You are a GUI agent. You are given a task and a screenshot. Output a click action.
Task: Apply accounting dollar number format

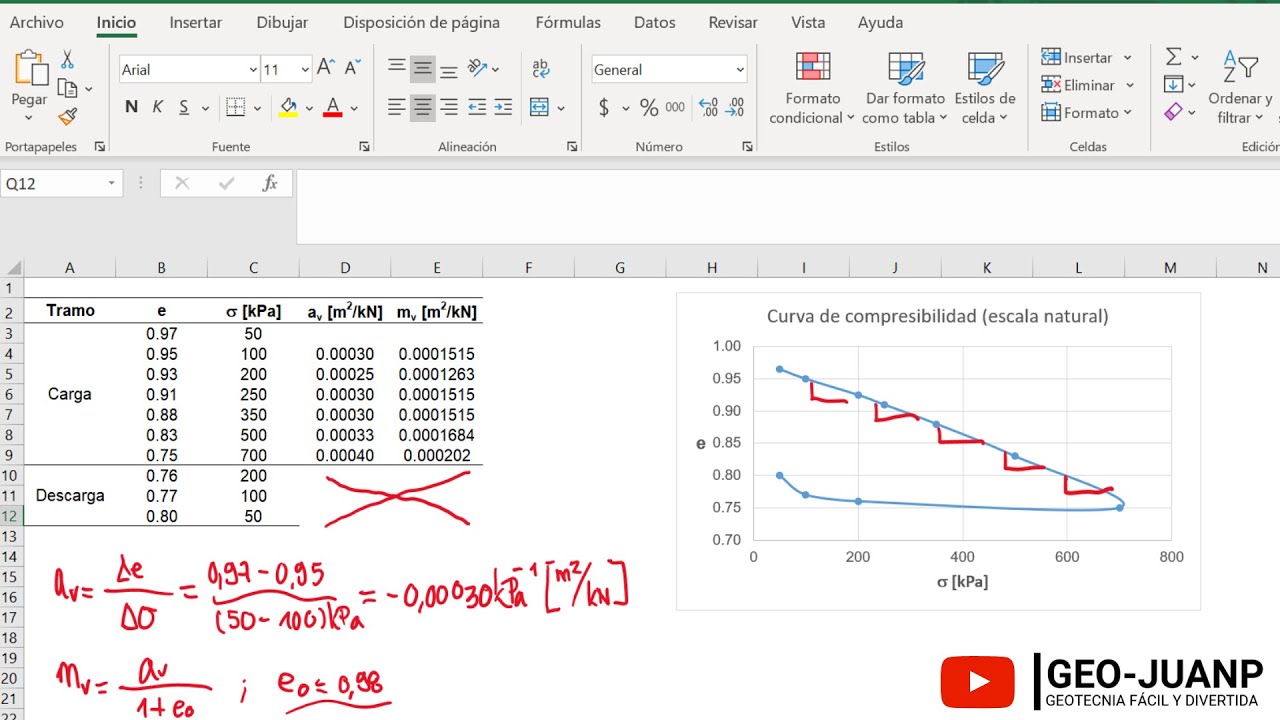point(604,107)
